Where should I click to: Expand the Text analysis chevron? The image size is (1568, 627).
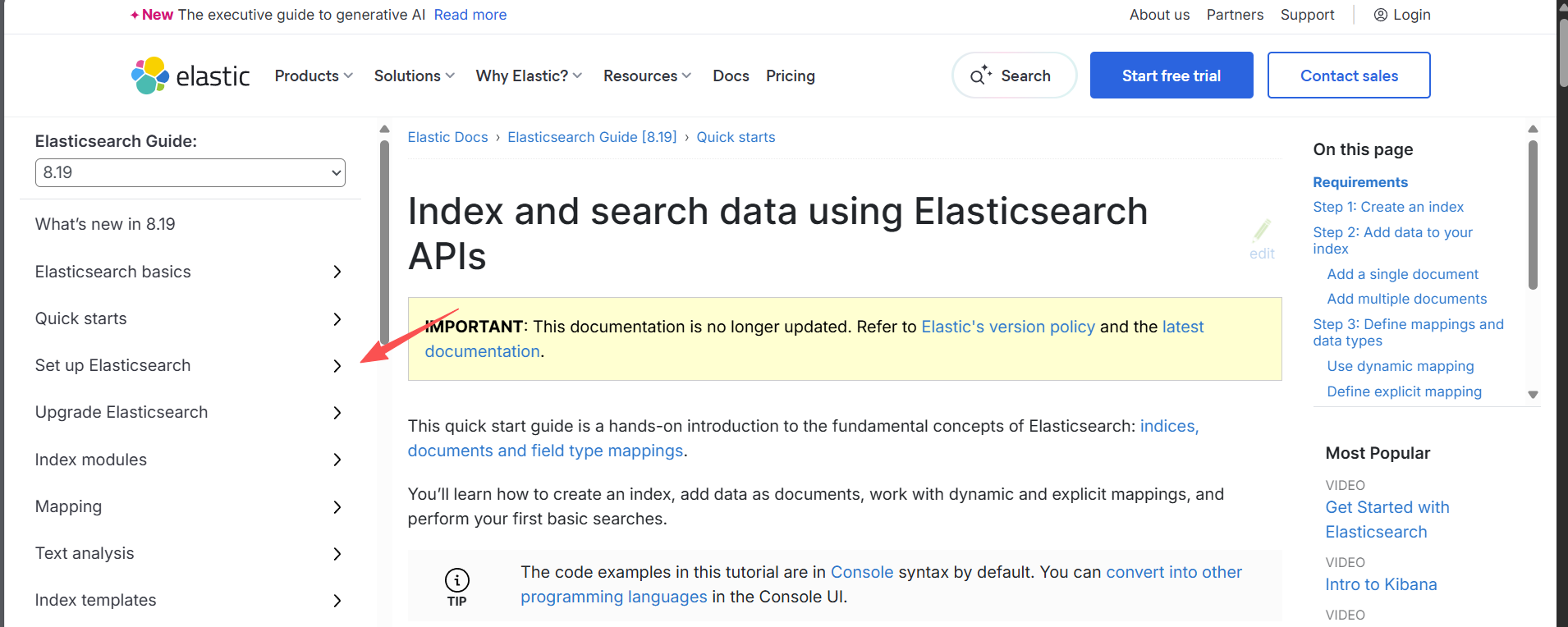(337, 554)
